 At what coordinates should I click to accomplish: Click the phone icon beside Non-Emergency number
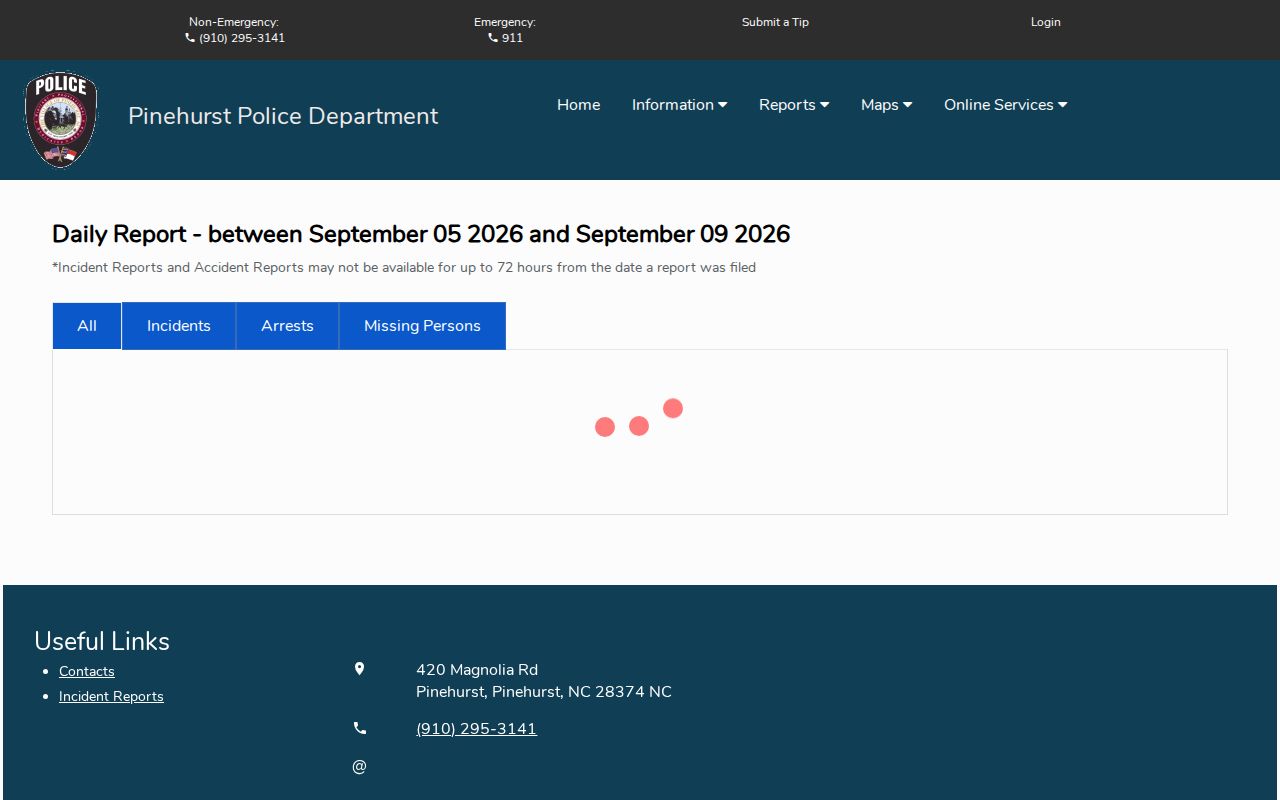coord(190,38)
